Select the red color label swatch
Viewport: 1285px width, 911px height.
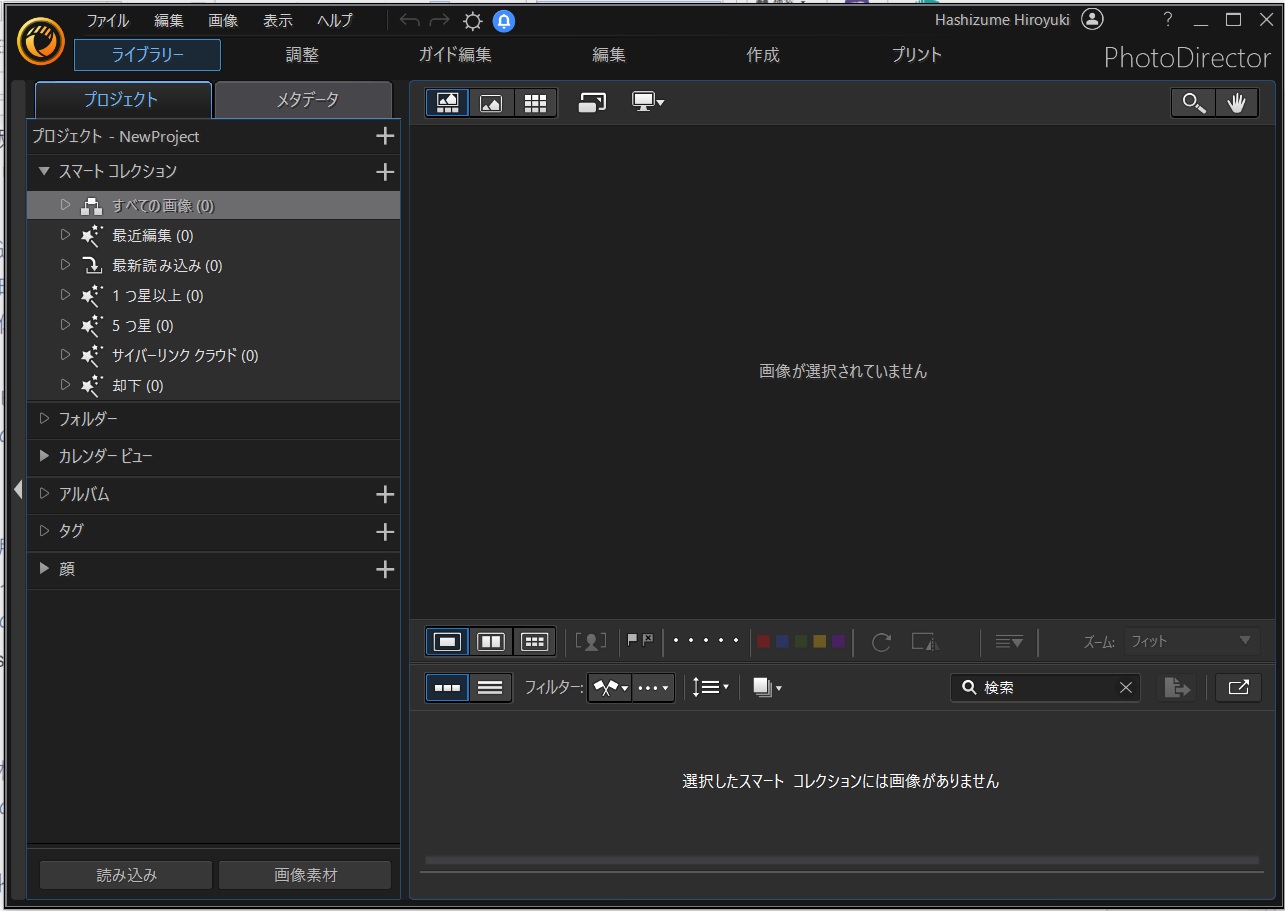click(763, 642)
